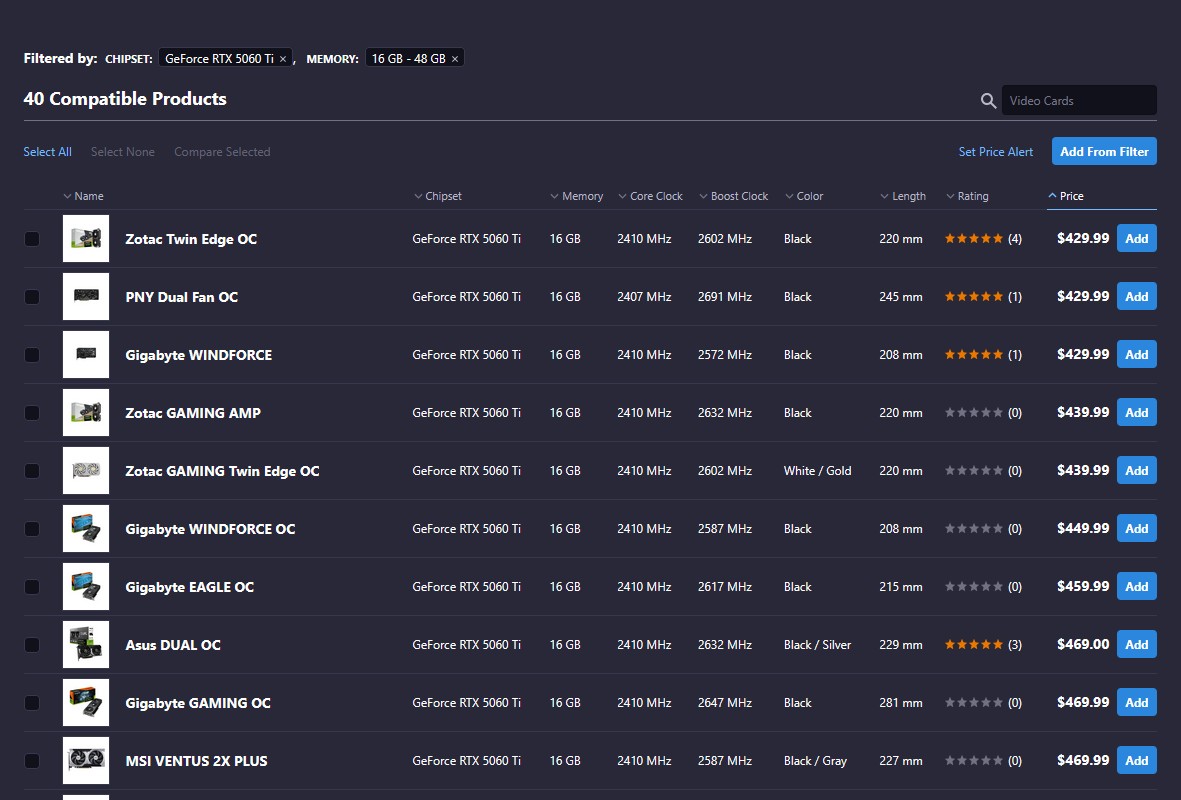Add PNY Dual Fan OC to build

(x=1137, y=297)
